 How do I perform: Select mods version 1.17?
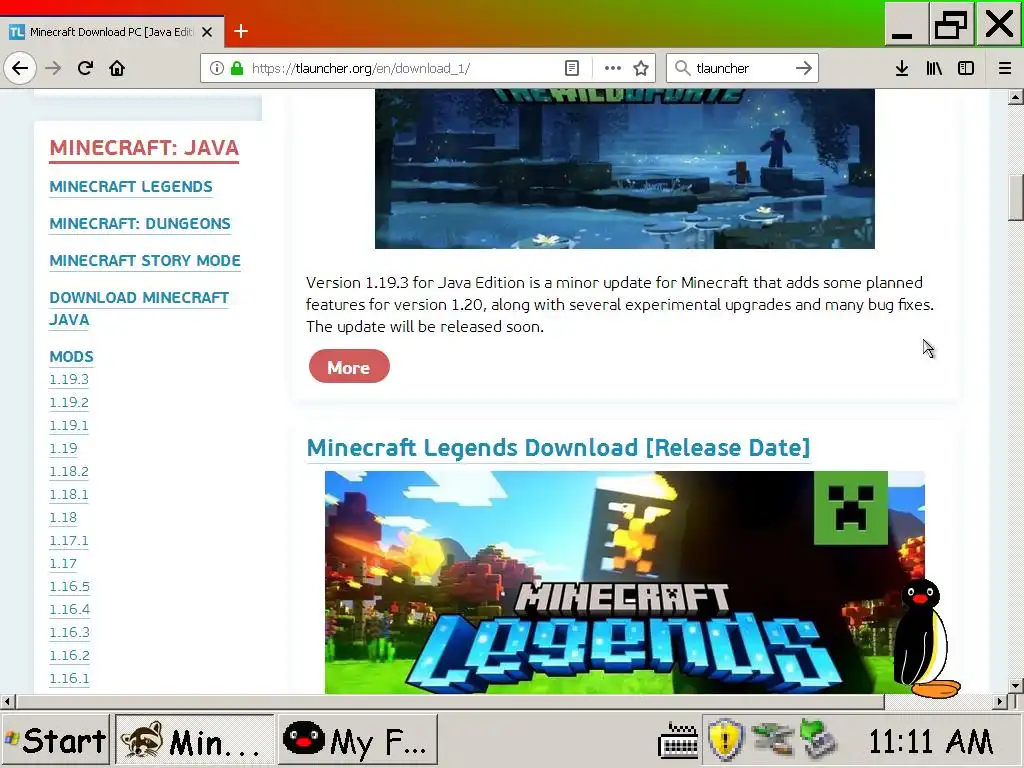coord(63,564)
